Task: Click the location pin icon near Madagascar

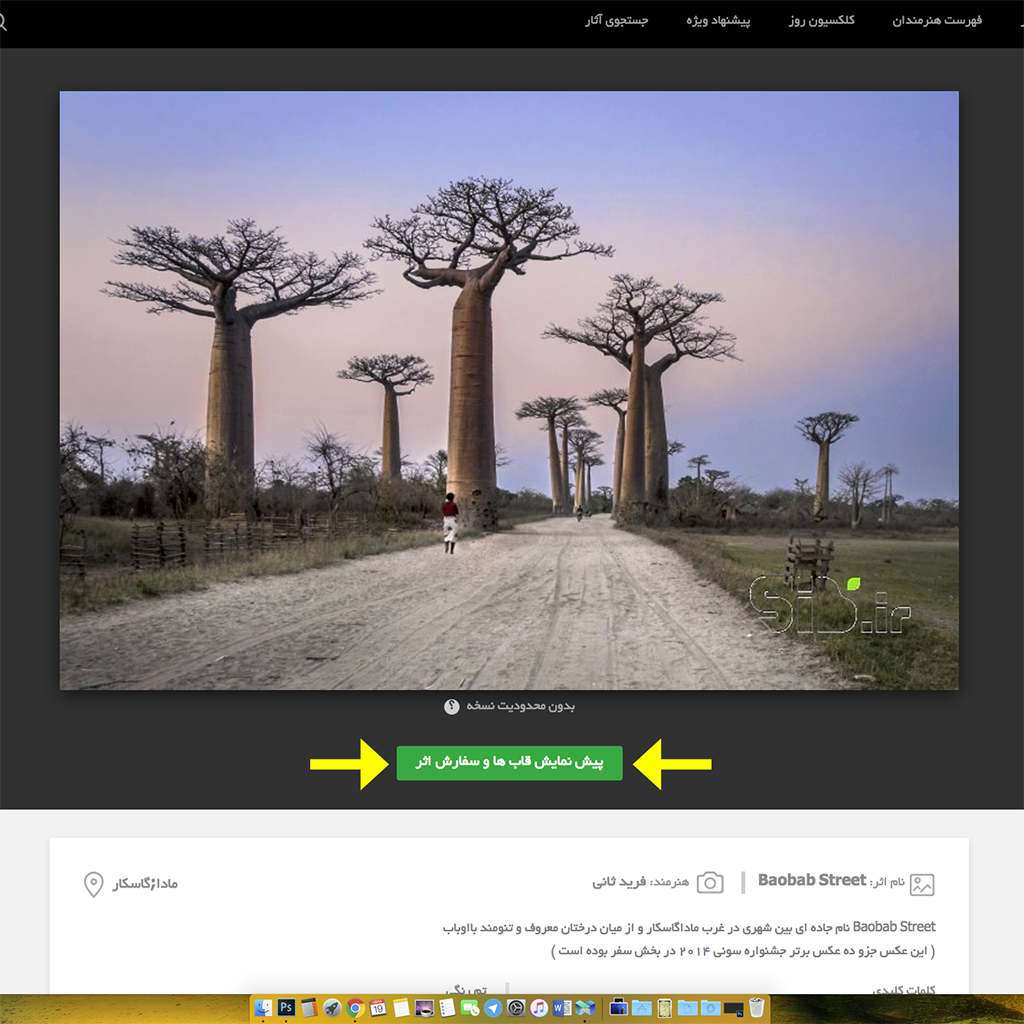Action: click(93, 884)
